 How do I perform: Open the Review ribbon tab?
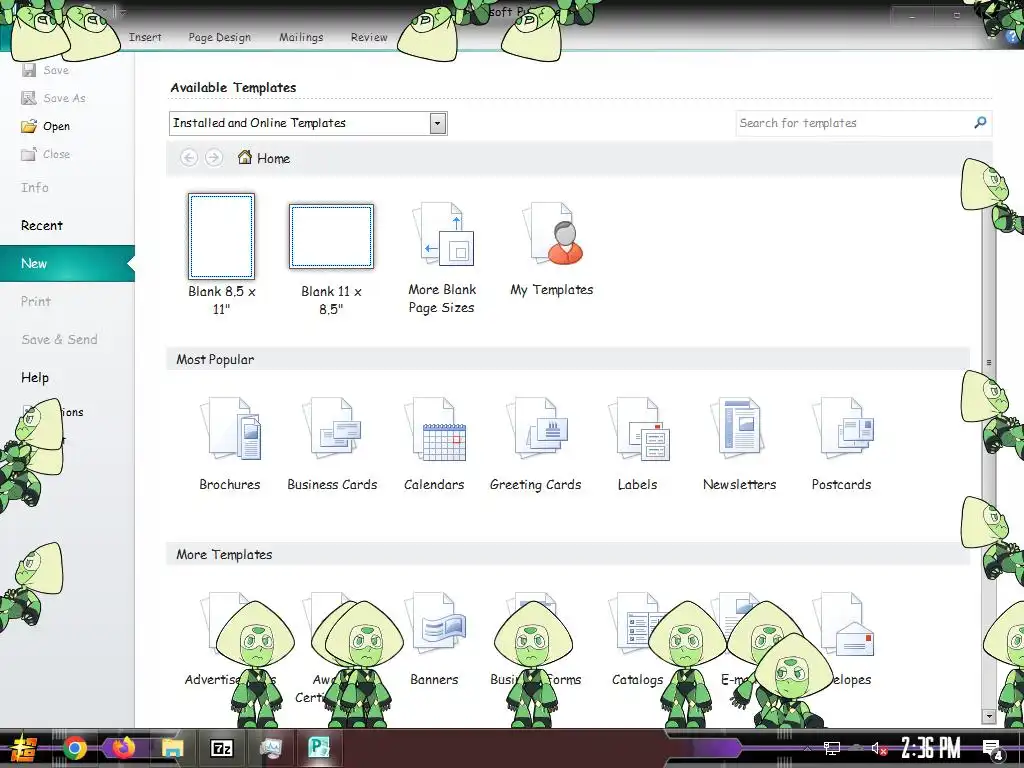pyautogui.click(x=369, y=37)
